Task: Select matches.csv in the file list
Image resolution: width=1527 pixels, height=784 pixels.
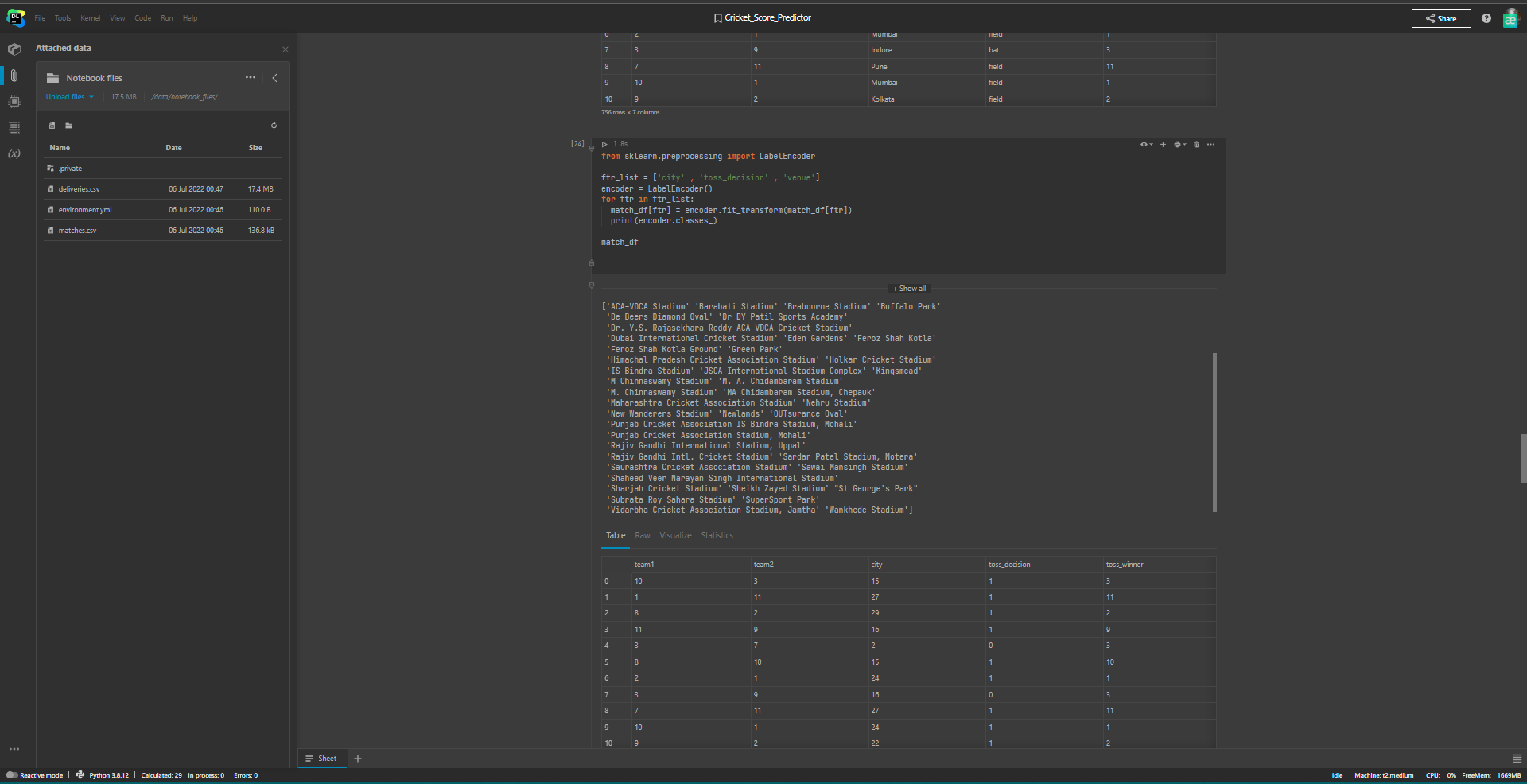Action: [x=77, y=230]
